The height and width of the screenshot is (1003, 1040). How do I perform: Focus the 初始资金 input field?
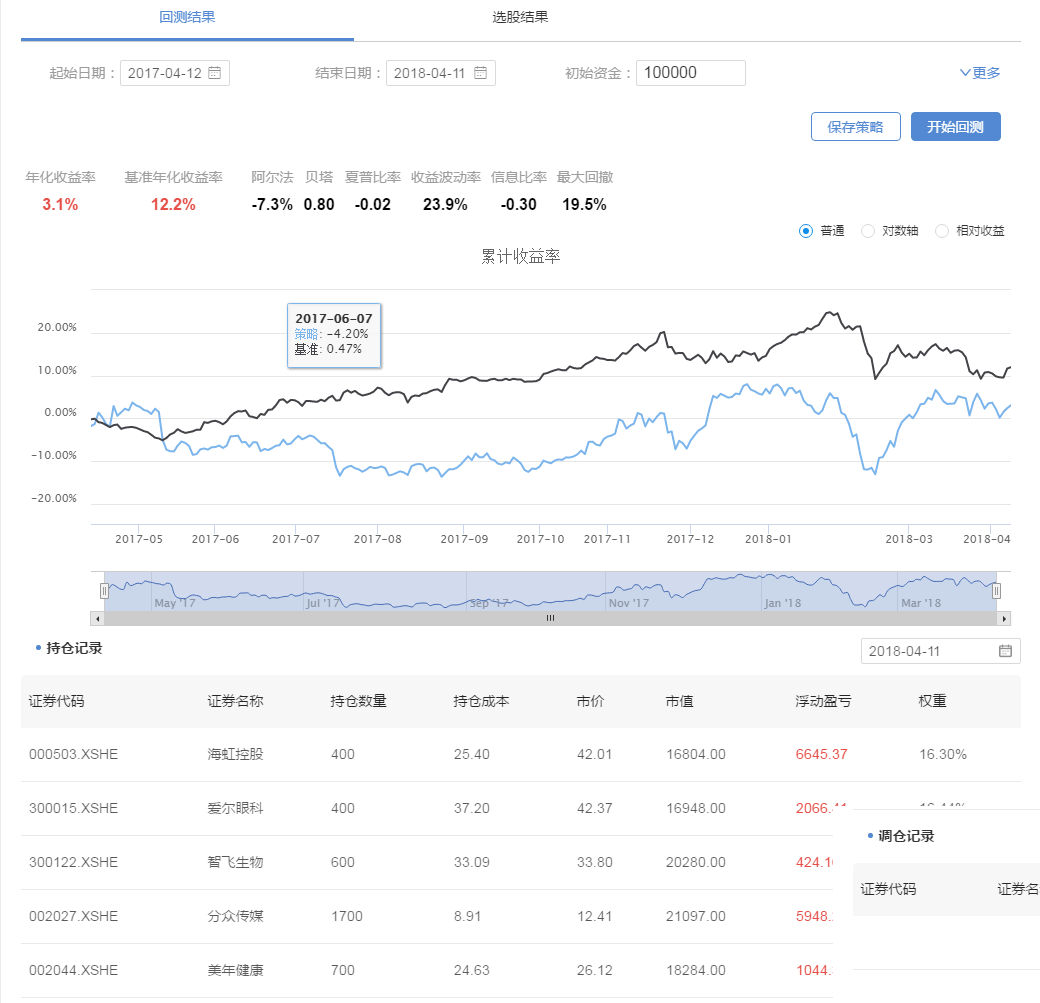tap(690, 73)
